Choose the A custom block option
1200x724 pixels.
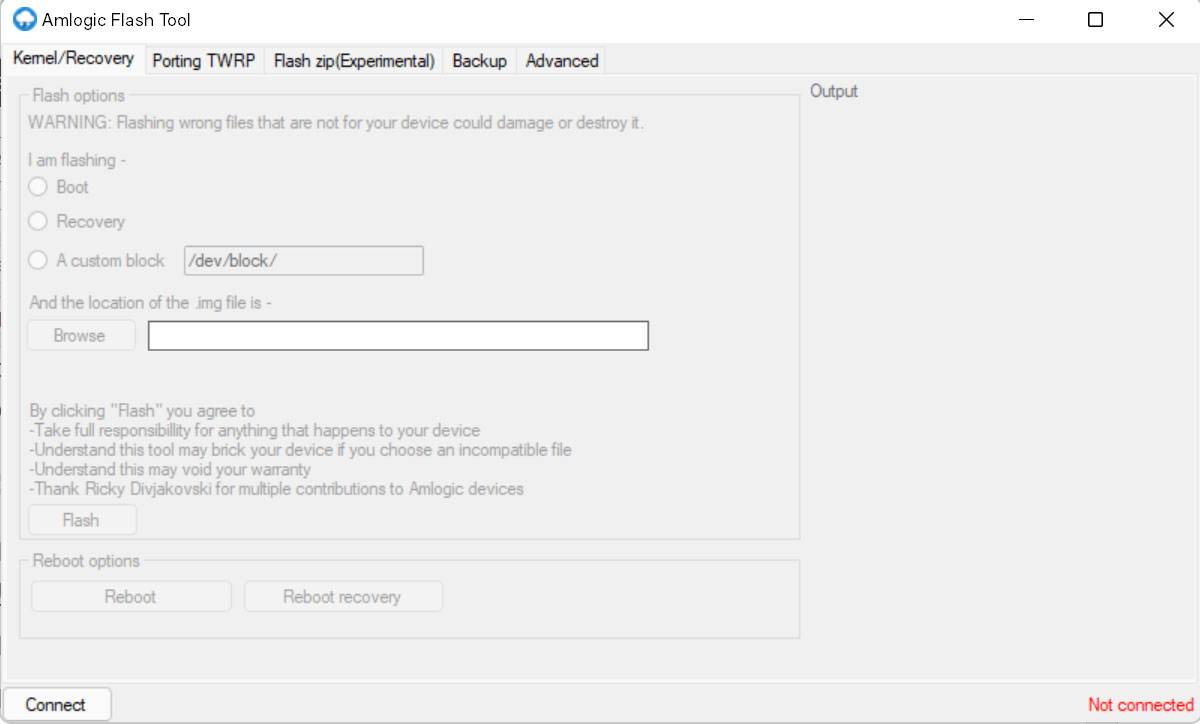37,260
